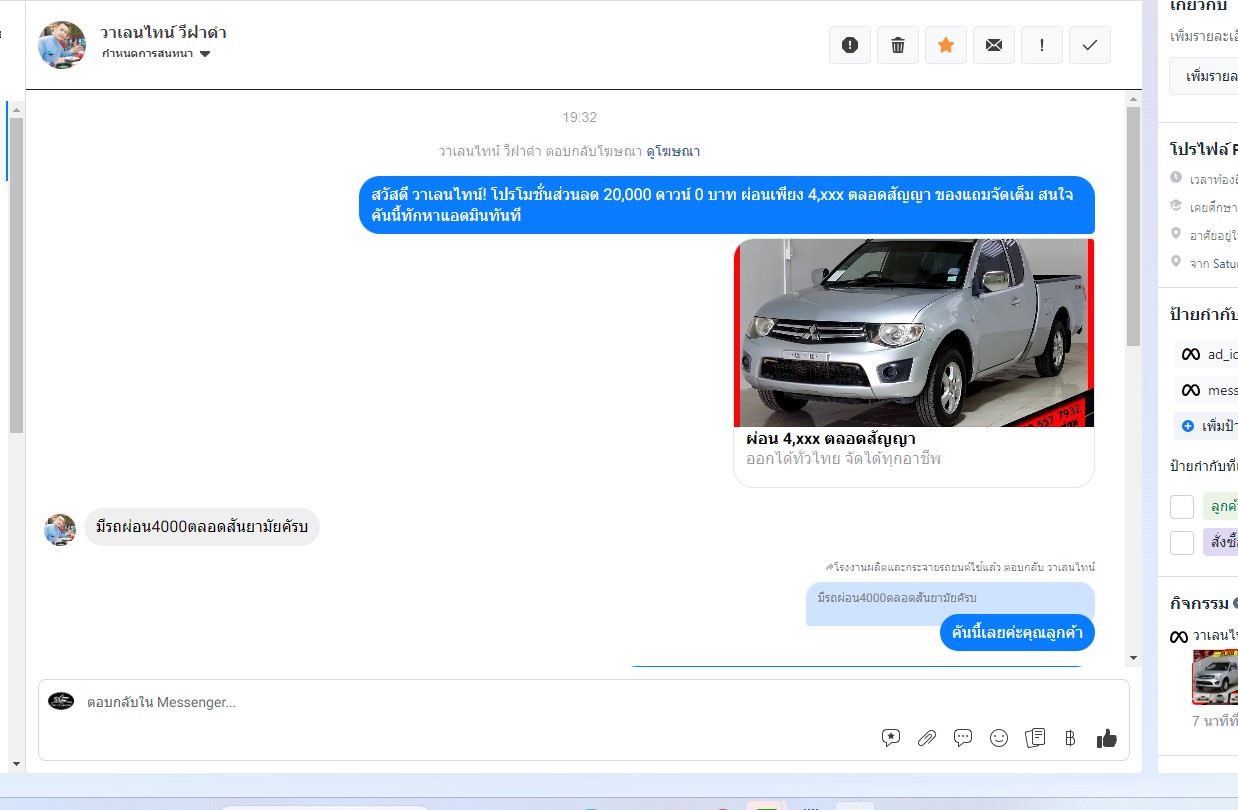Mark the conversation done with the checkmark
The image size is (1238, 810).
click(x=1090, y=45)
